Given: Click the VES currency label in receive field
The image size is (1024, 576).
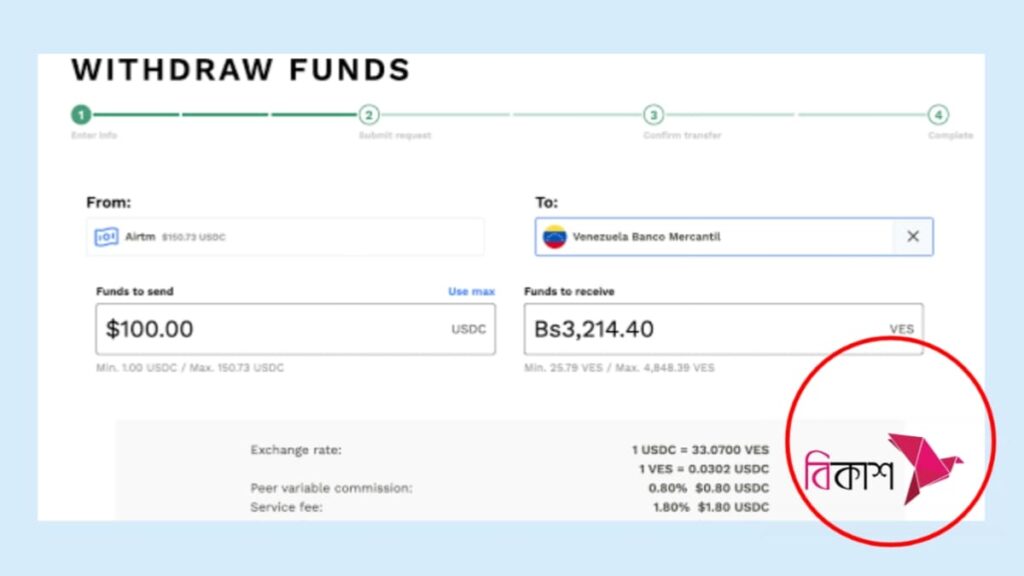Looking at the screenshot, I should [901, 329].
